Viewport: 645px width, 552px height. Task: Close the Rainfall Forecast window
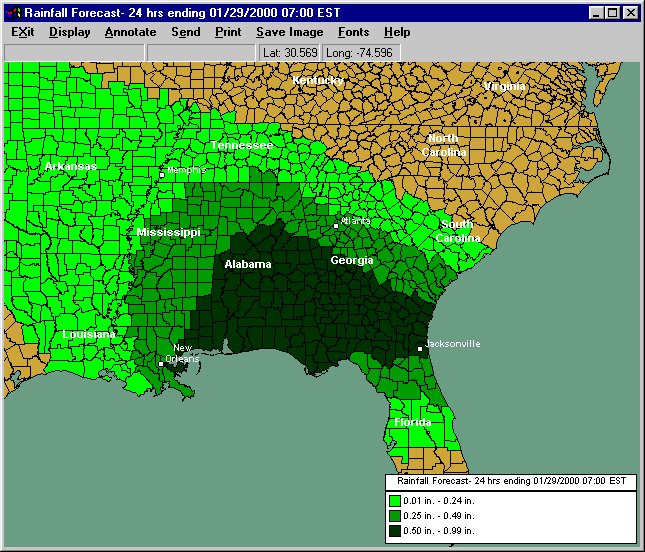(x=630, y=12)
